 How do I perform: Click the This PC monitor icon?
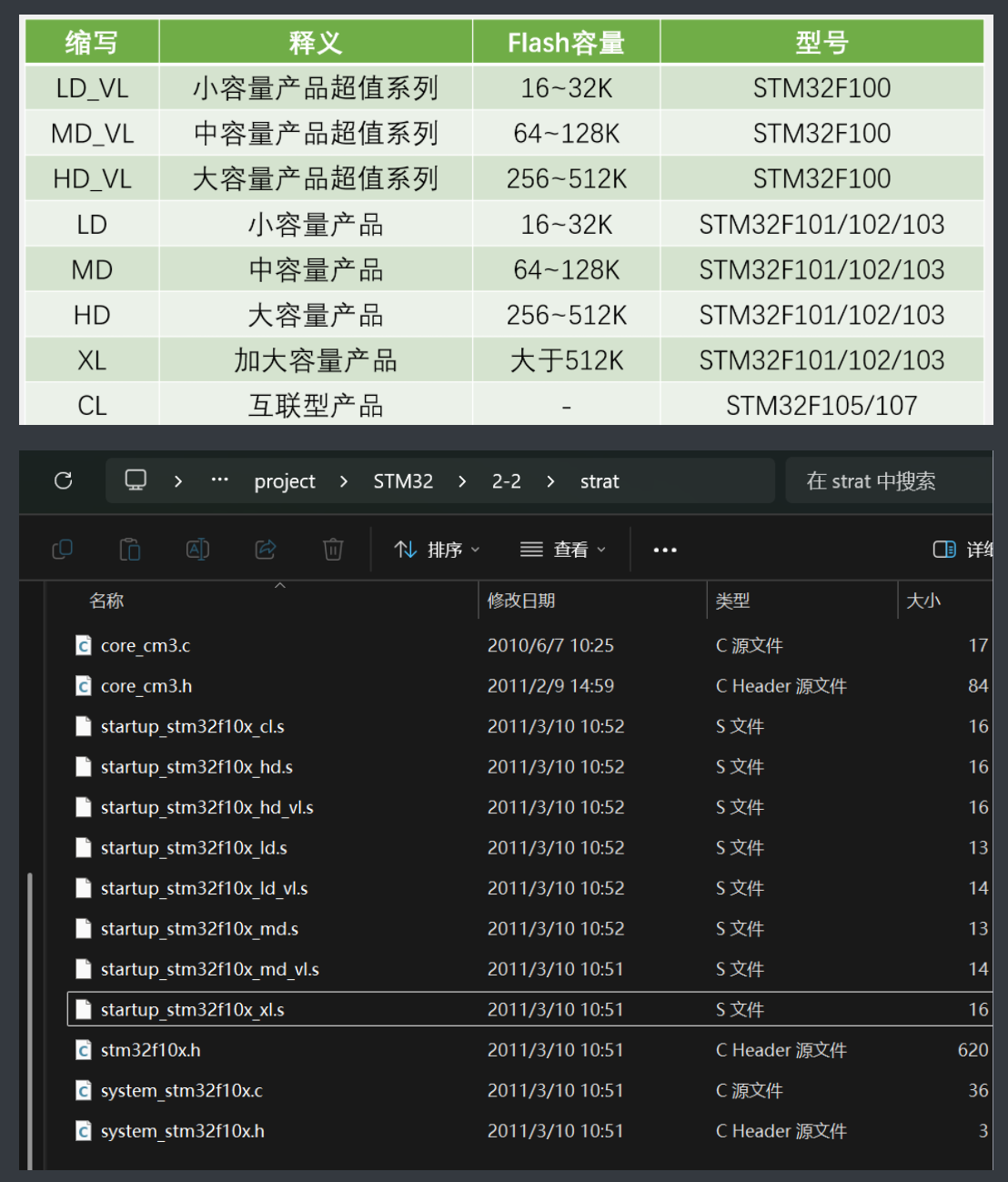click(136, 480)
